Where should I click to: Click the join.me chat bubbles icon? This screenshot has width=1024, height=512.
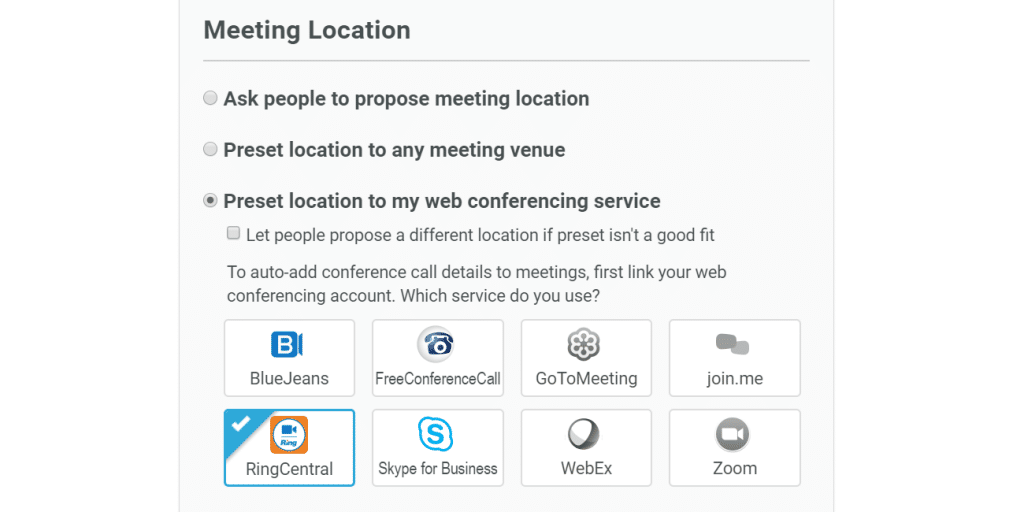click(734, 345)
